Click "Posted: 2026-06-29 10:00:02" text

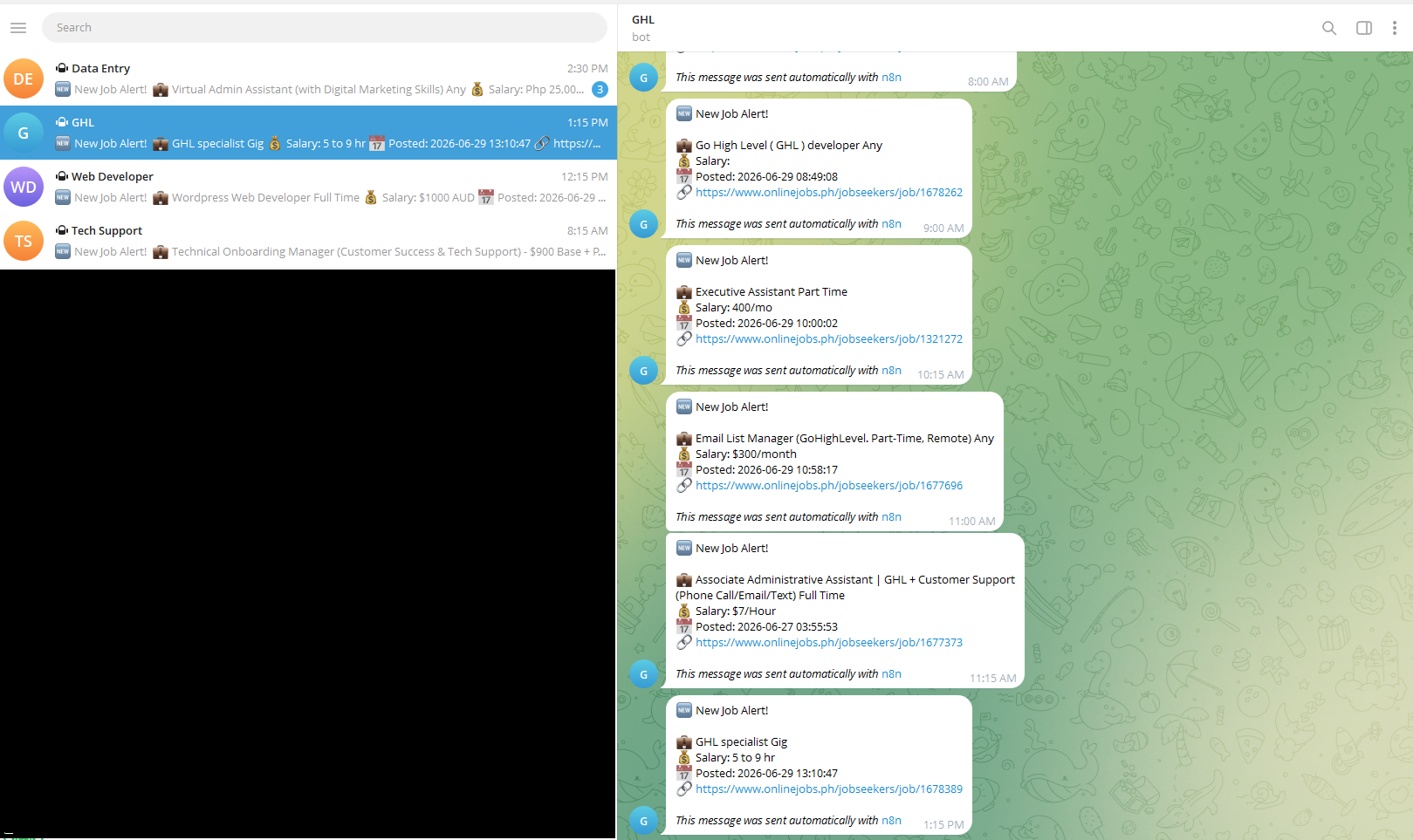(x=766, y=324)
